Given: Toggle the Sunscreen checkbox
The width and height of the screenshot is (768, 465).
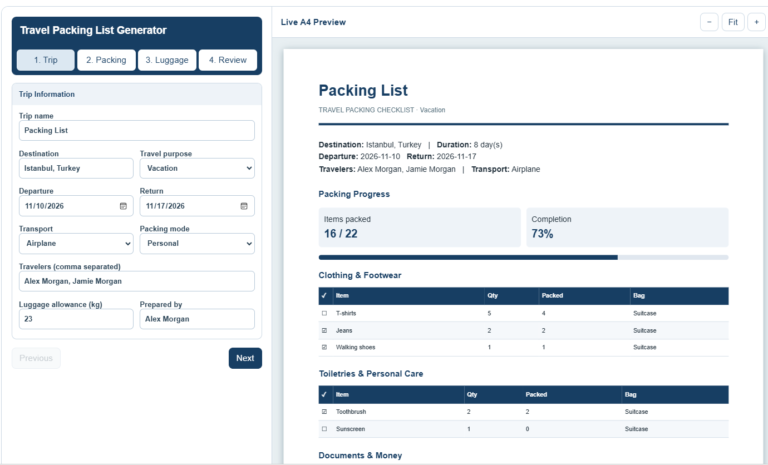Looking at the screenshot, I should (x=324, y=429).
